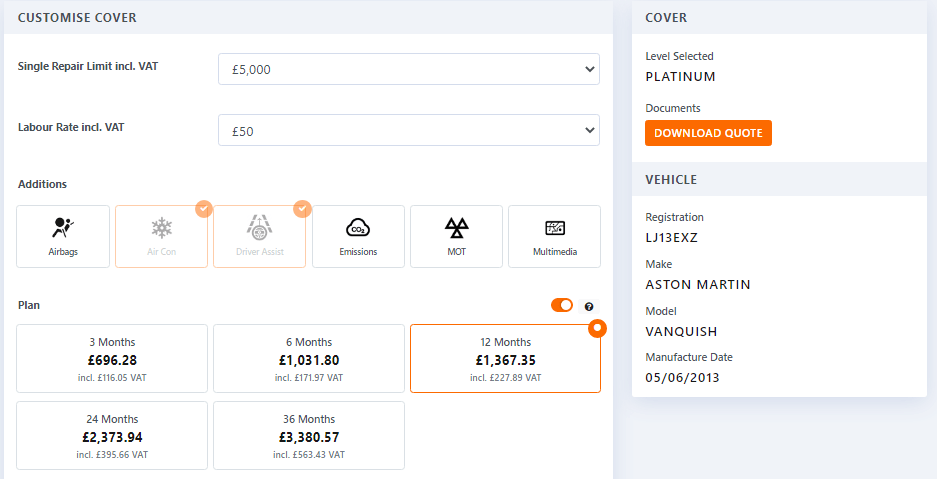Viewport: 937px width, 479px height.
Task: Click the help question mark icon
Action: 589,306
